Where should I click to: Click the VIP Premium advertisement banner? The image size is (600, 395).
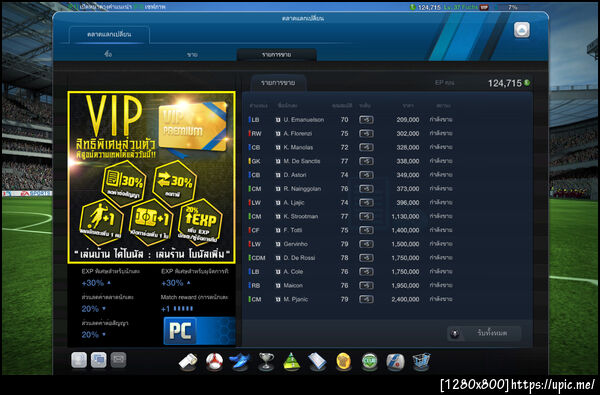coord(152,177)
